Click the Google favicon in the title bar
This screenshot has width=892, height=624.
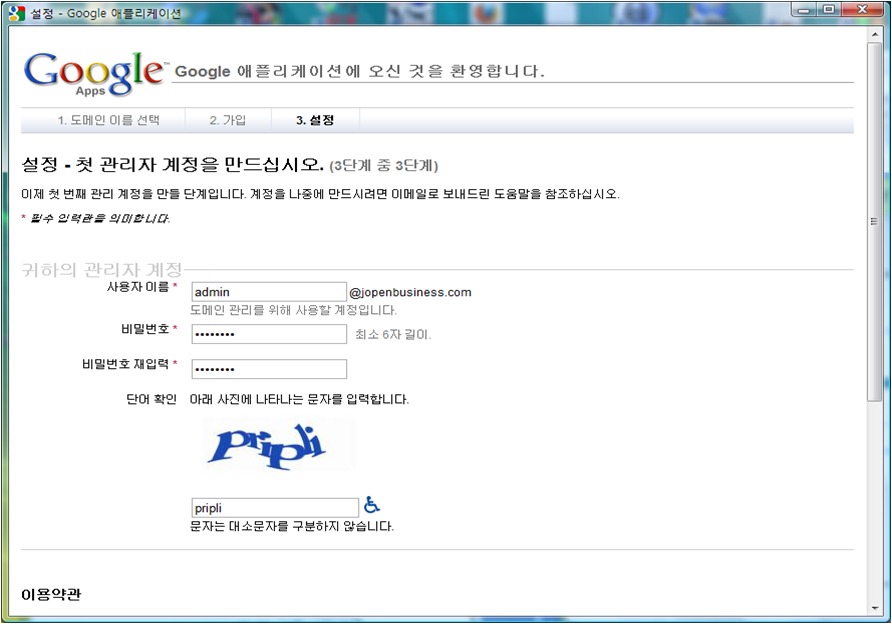click(16, 13)
